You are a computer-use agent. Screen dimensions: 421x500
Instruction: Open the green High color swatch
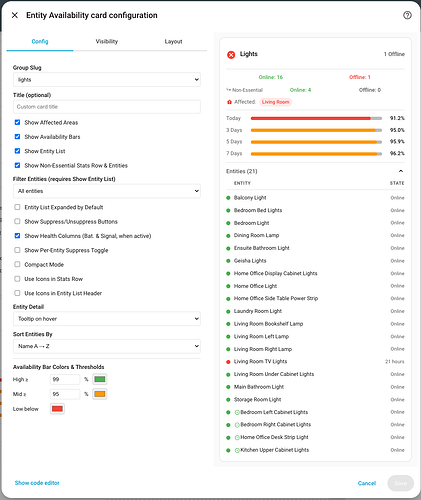pyautogui.click(x=100, y=379)
